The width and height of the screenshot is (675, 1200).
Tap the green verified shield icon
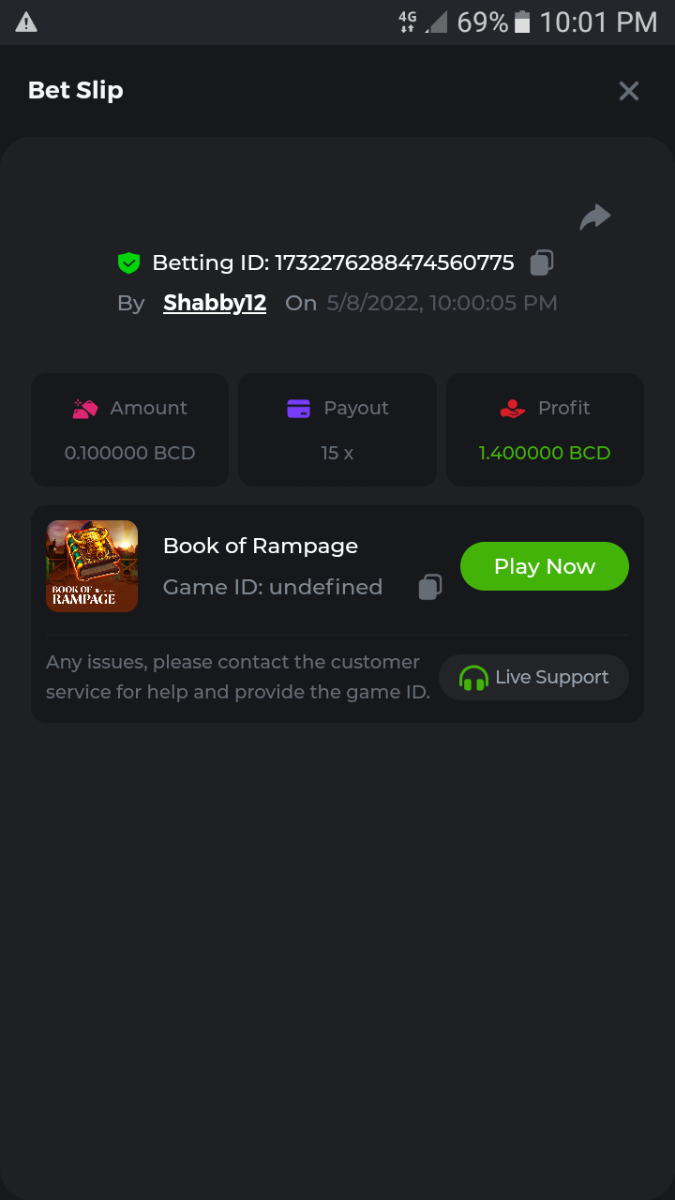click(x=128, y=263)
